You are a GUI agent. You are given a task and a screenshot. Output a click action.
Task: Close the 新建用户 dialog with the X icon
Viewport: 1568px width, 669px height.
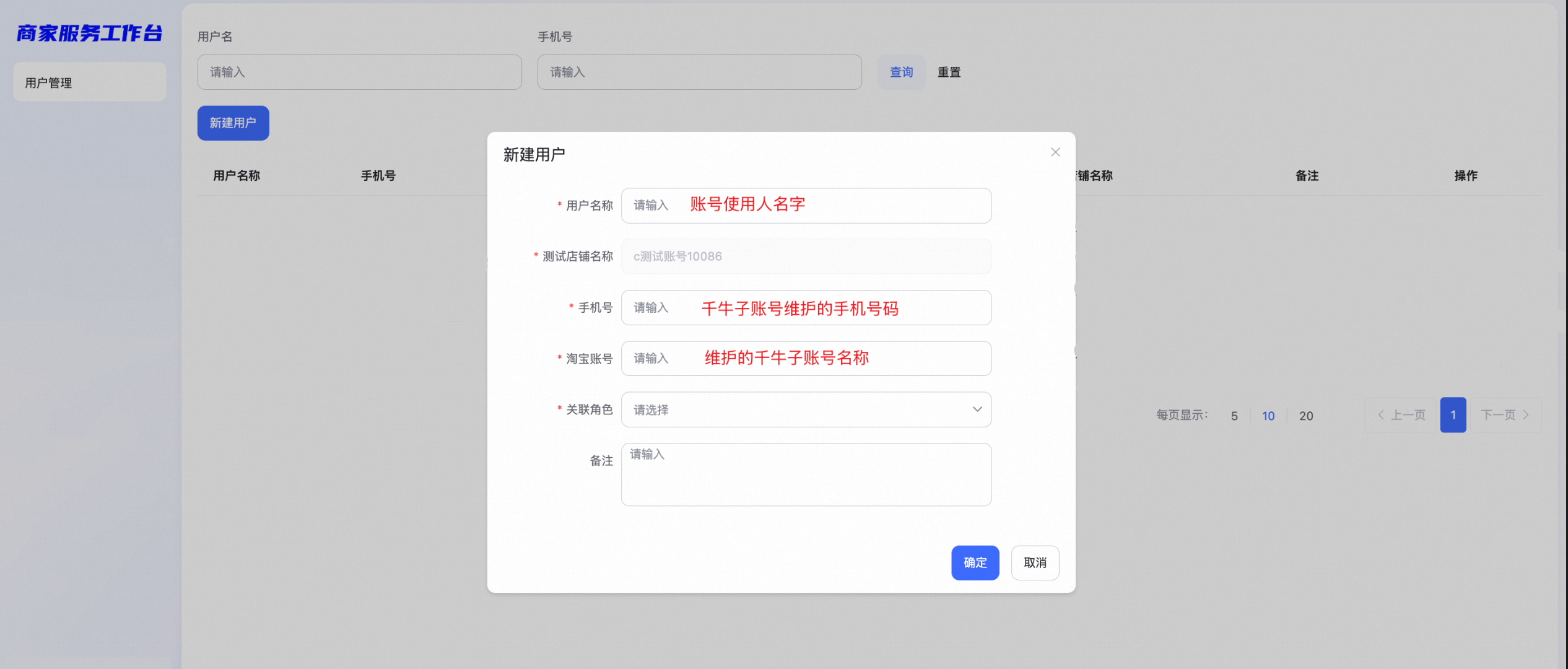coord(1055,152)
